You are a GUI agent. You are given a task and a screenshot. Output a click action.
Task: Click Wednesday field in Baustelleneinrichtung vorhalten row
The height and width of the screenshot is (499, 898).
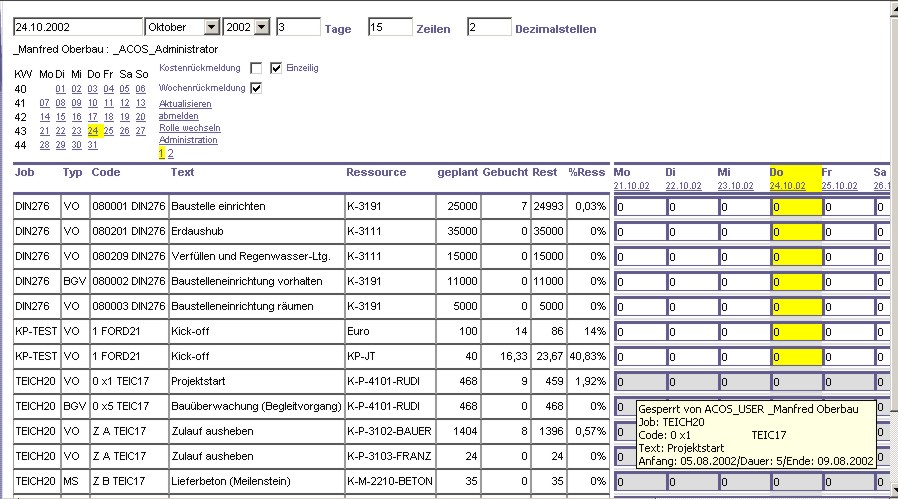point(745,282)
